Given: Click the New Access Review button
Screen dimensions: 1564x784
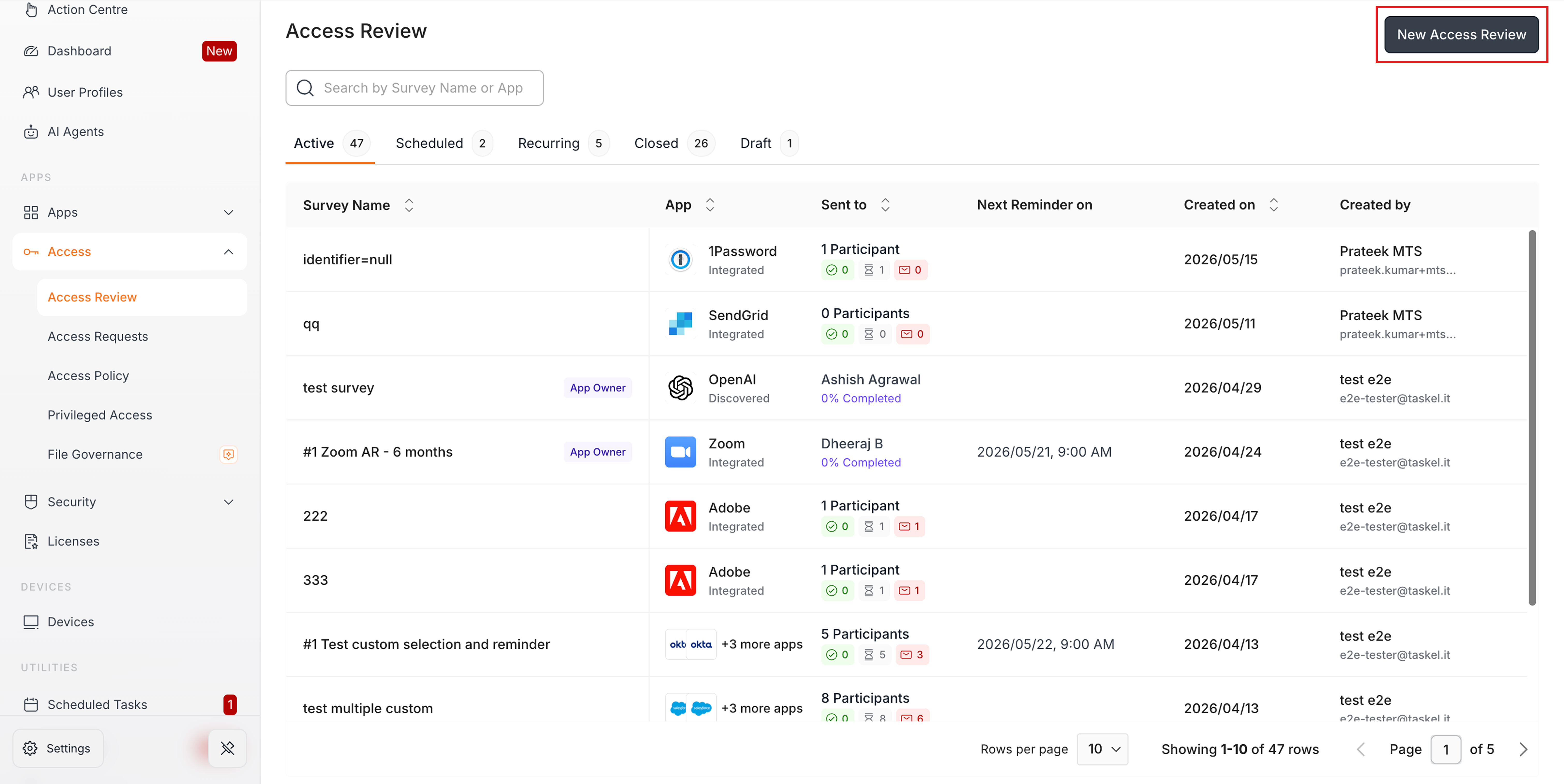Looking at the screenshot, I should 1461,35.
